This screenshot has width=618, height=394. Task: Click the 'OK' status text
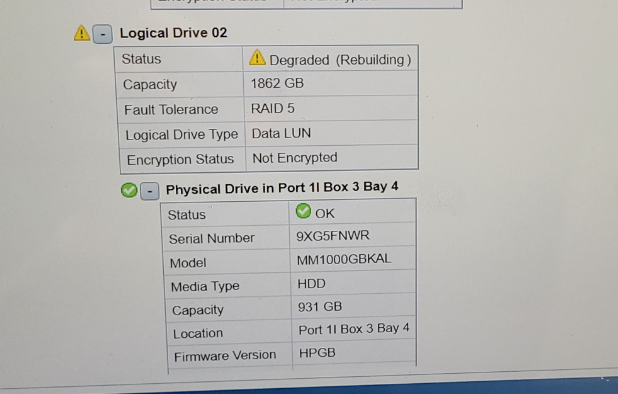click(x=325, y=214)
